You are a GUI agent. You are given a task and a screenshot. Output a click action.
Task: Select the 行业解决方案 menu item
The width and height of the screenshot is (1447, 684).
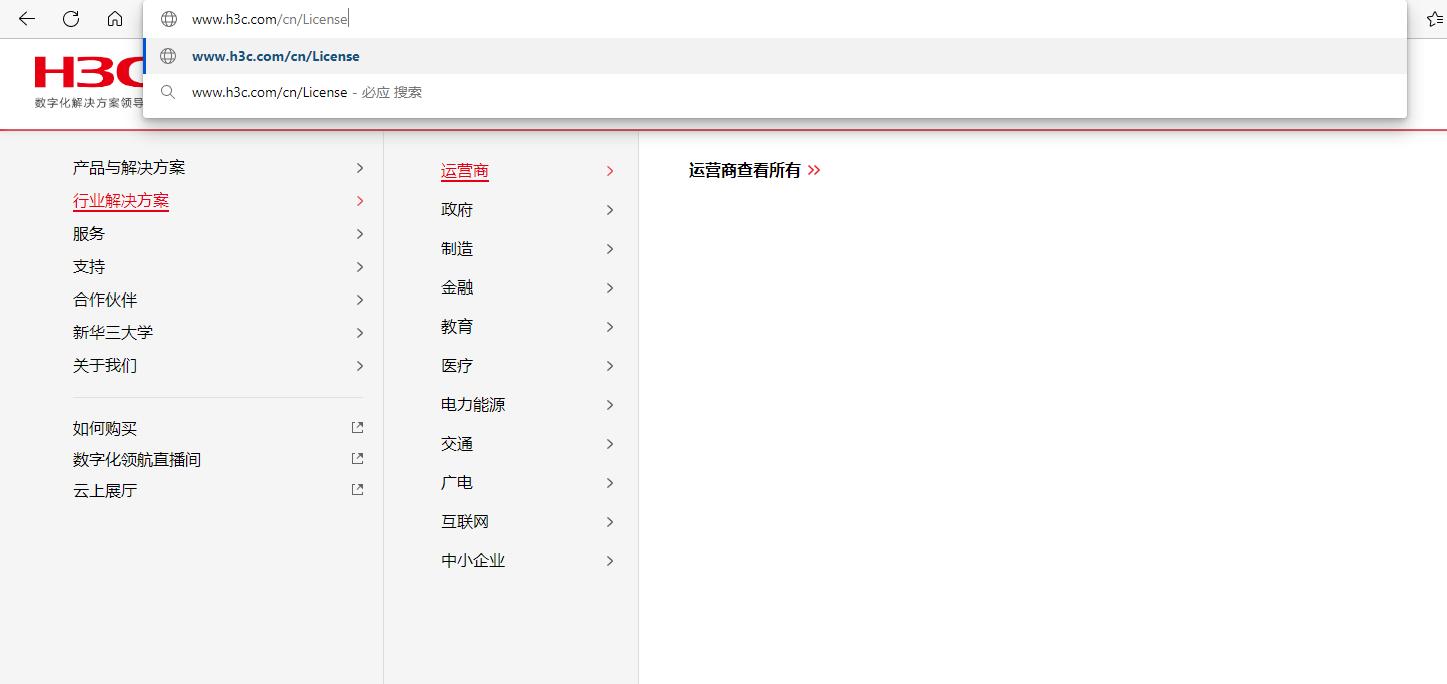tap(120, 200)
